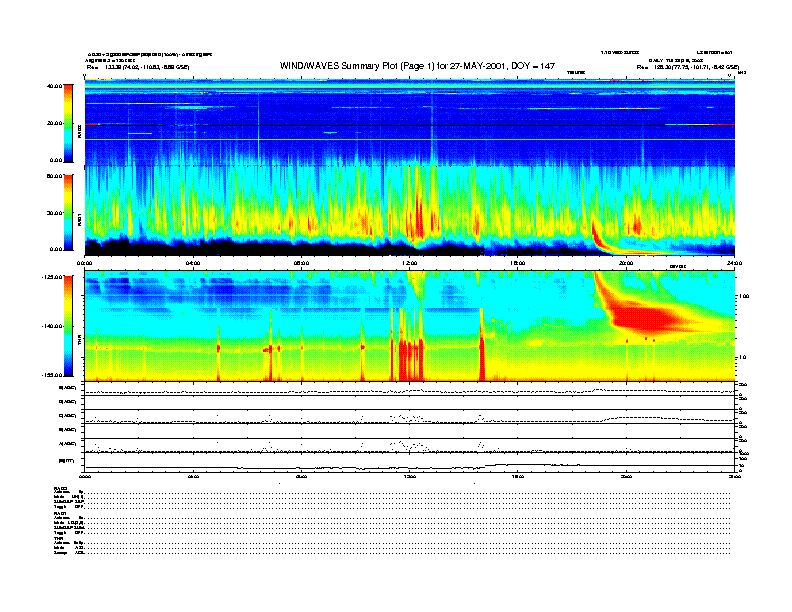Screen dimensions: 792x612
Task: Click the 40.00 label on RAD2 scale
Action: [x=54, y=86]
